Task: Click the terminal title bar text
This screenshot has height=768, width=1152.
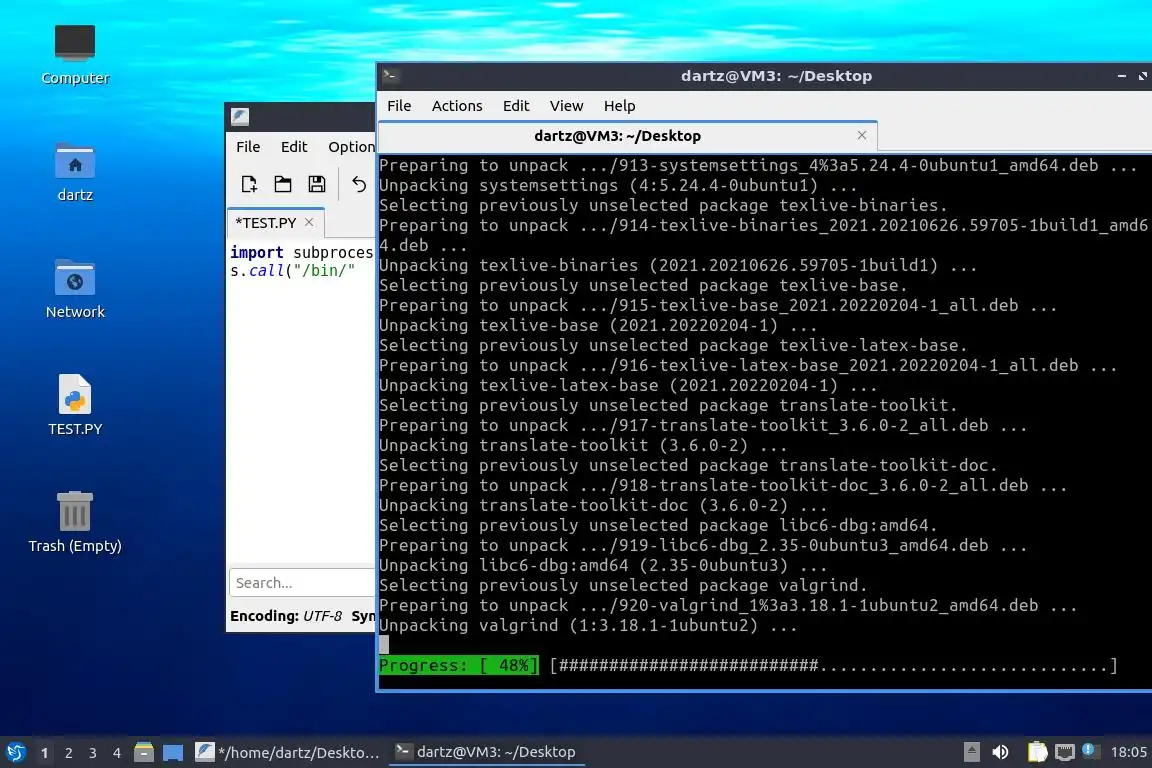Action: [x=777, y=76]
